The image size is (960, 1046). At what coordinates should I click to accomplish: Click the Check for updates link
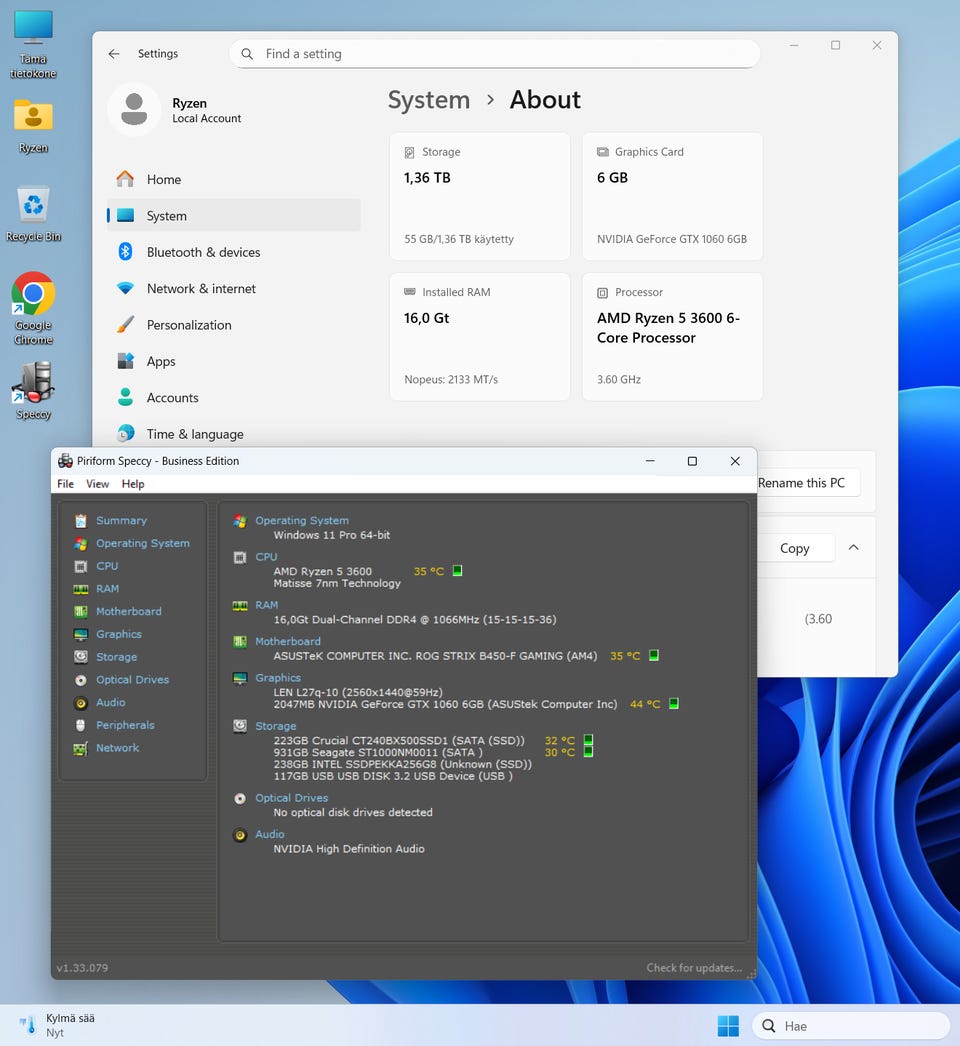click(x=693, y=968)
